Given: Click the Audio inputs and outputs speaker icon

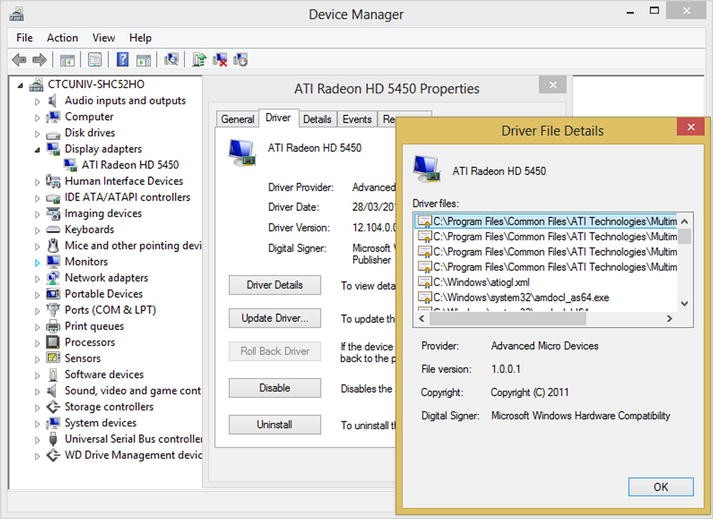Looking at the screenshot, I should coord(53,101).
